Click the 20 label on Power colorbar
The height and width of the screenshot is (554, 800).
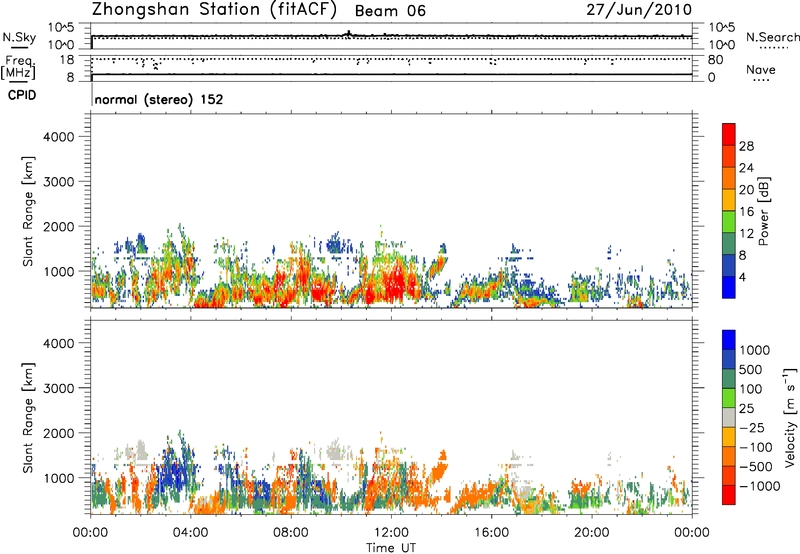[x=746, y=190]
